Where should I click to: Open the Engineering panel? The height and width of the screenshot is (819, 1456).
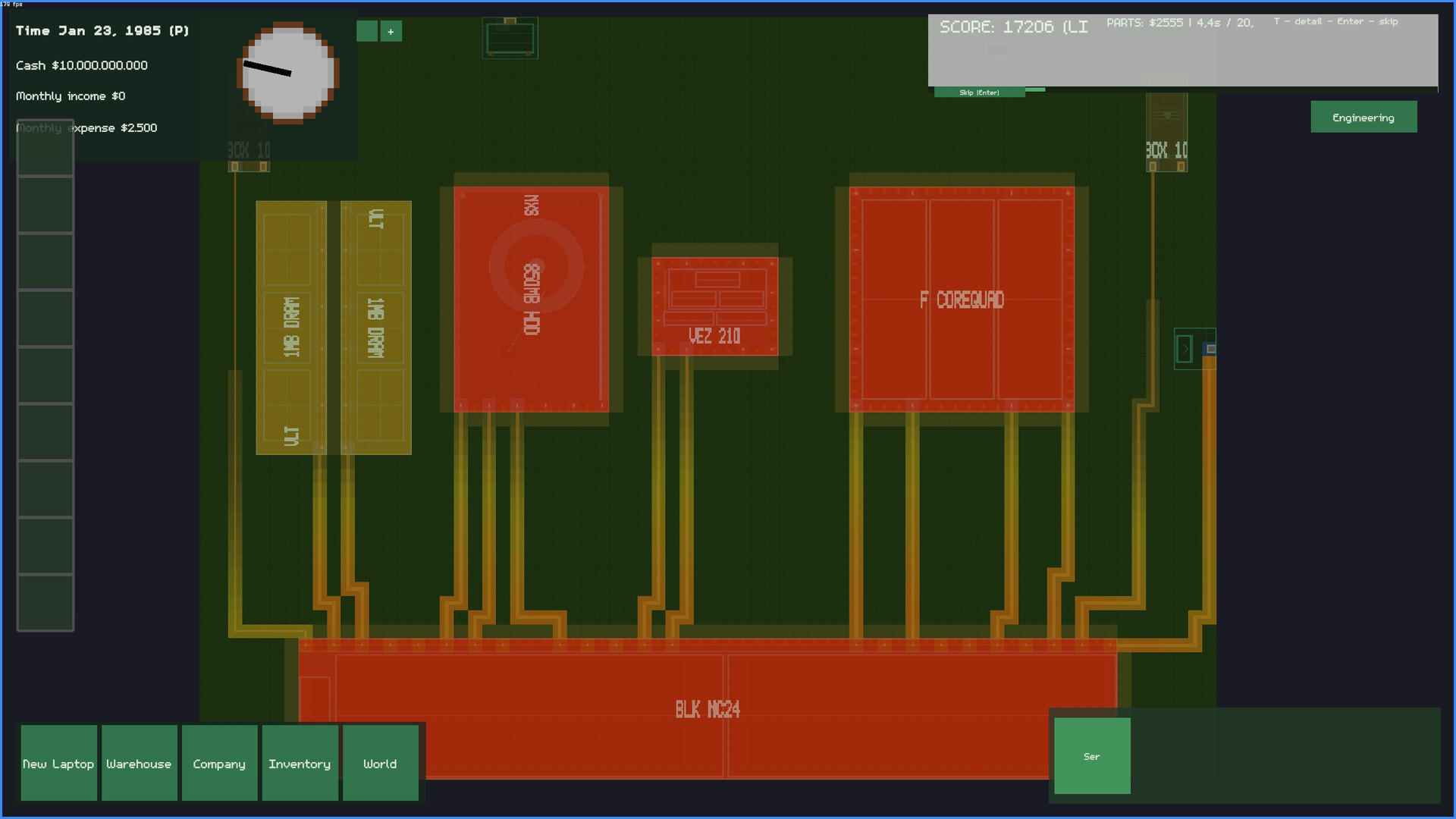pyautogui.click(x=1363, y=118)
